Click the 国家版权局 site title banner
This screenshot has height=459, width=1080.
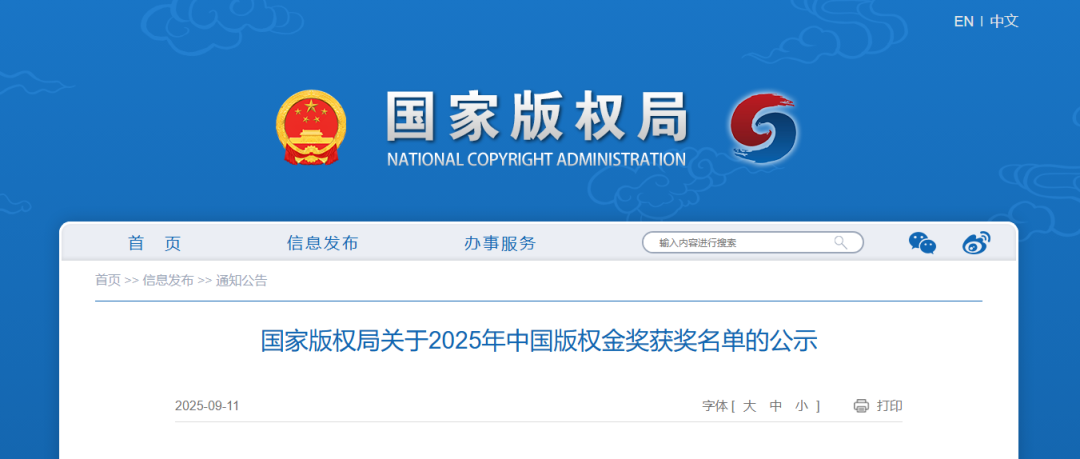pos(537,129)
